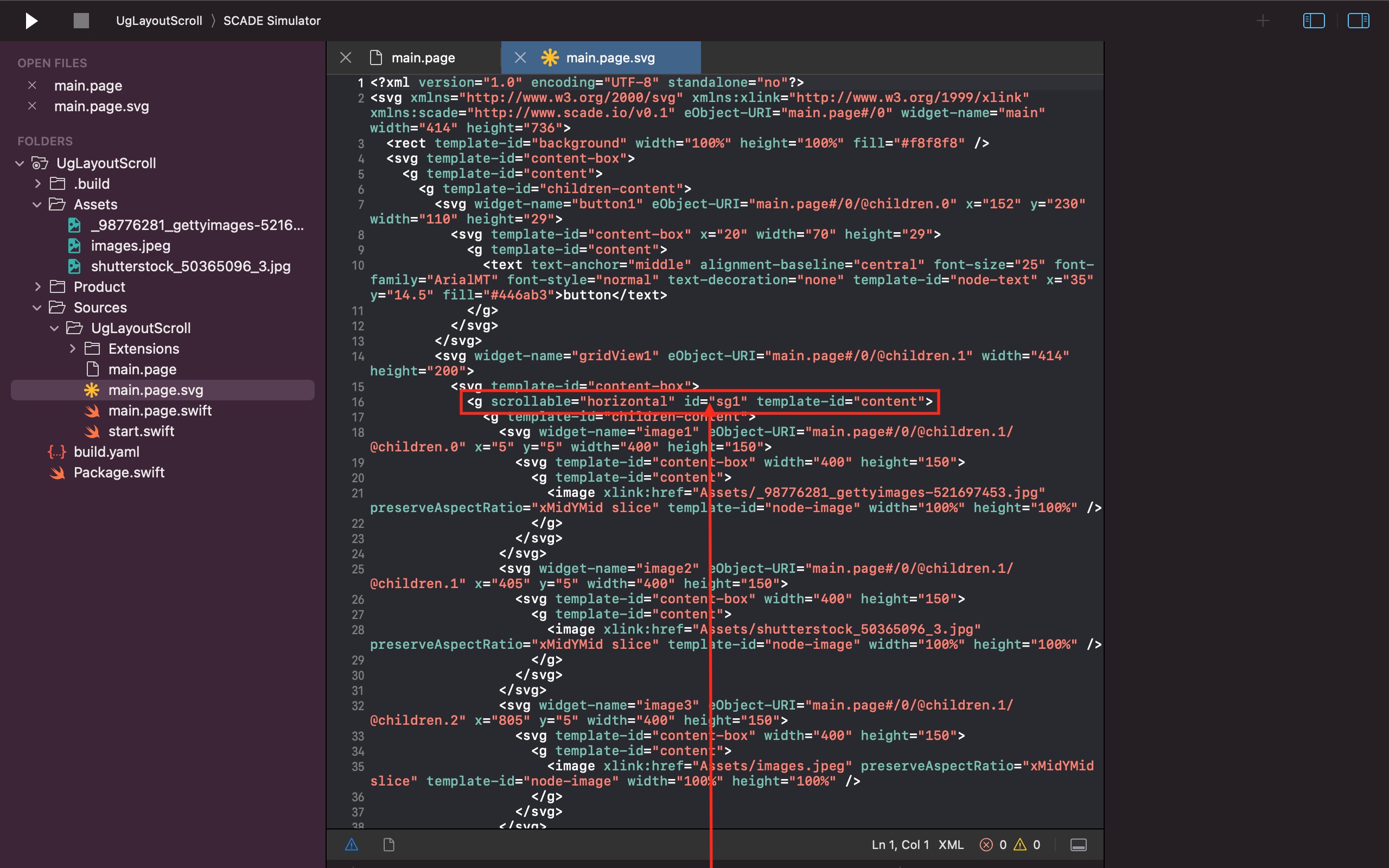Stop the running simulator with the stop button
The image size is (1389, 868).
(x=81, y=21)
